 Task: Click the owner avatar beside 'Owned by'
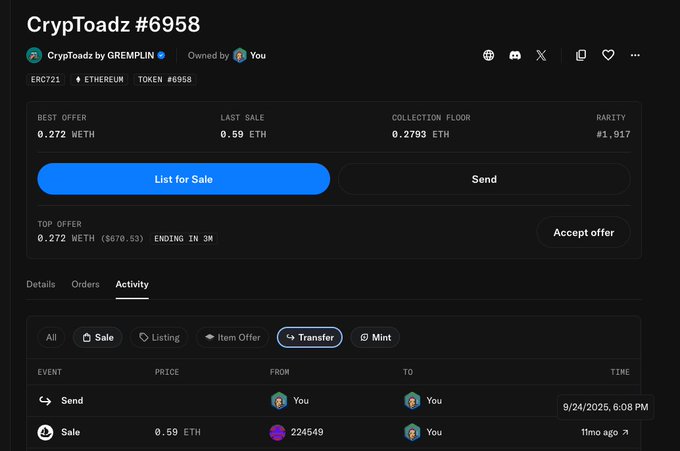[x=240, y=56]
